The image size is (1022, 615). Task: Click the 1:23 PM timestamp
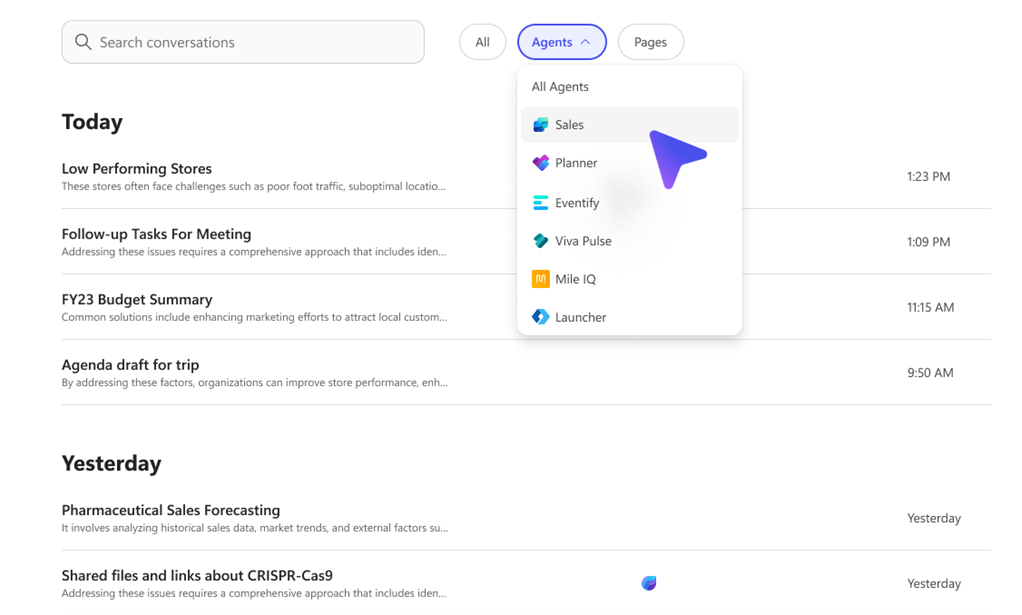pos(929,177)
